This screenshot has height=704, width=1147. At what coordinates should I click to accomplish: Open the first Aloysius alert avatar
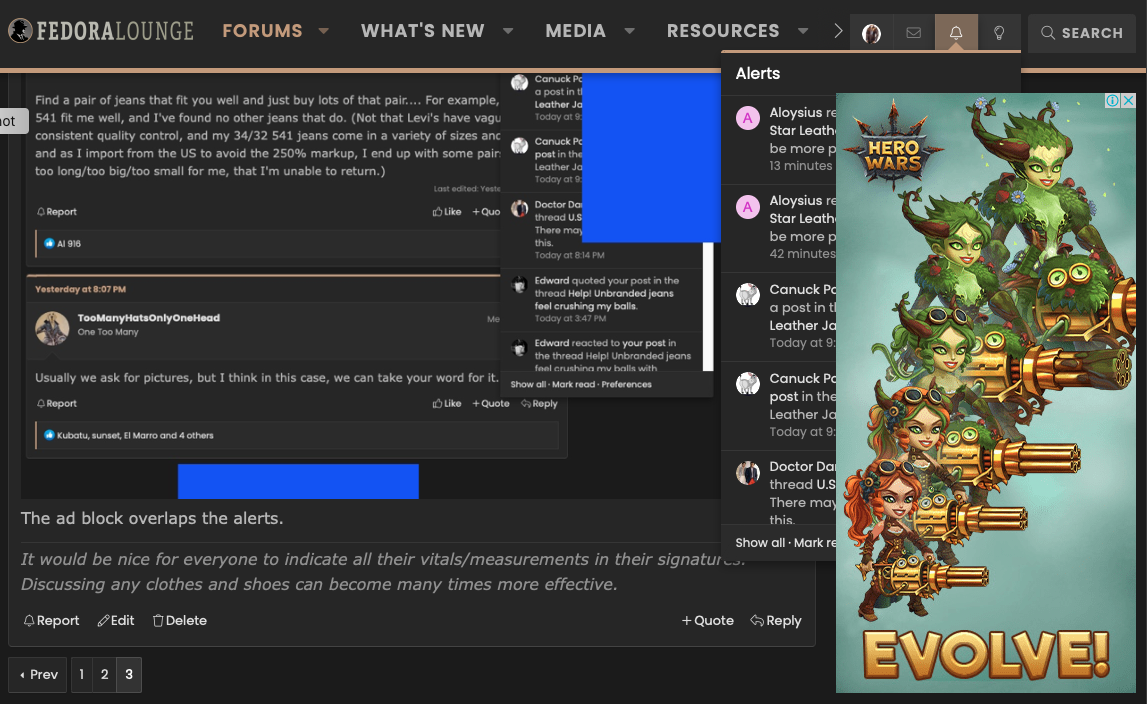748,118
